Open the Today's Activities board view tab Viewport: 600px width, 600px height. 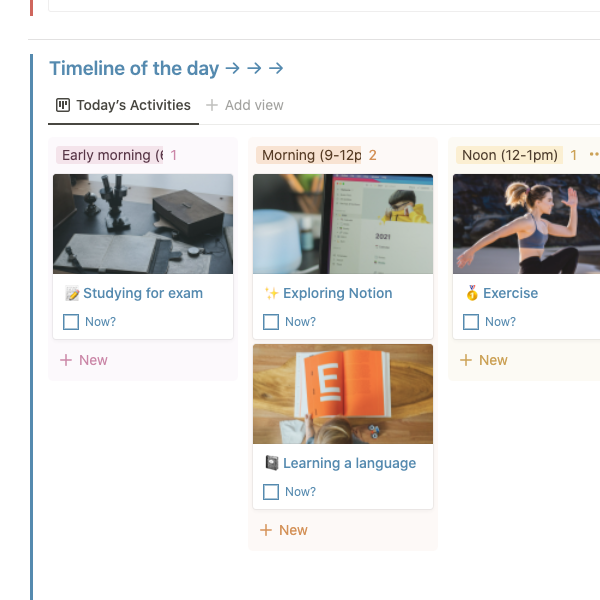[x=123, y=105]
